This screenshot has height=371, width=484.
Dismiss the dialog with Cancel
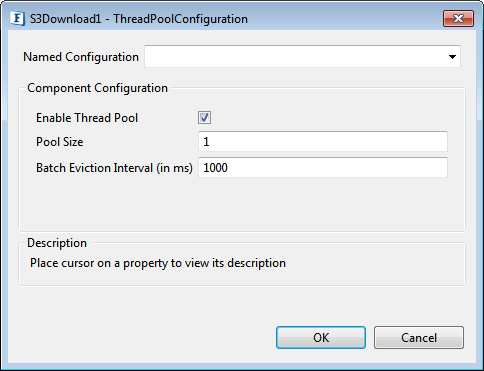click(419, 338)
